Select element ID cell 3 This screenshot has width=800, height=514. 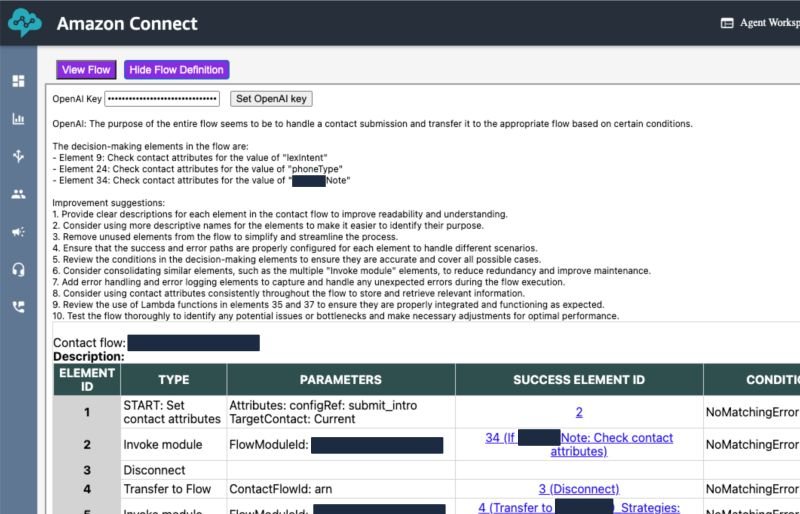87,470
